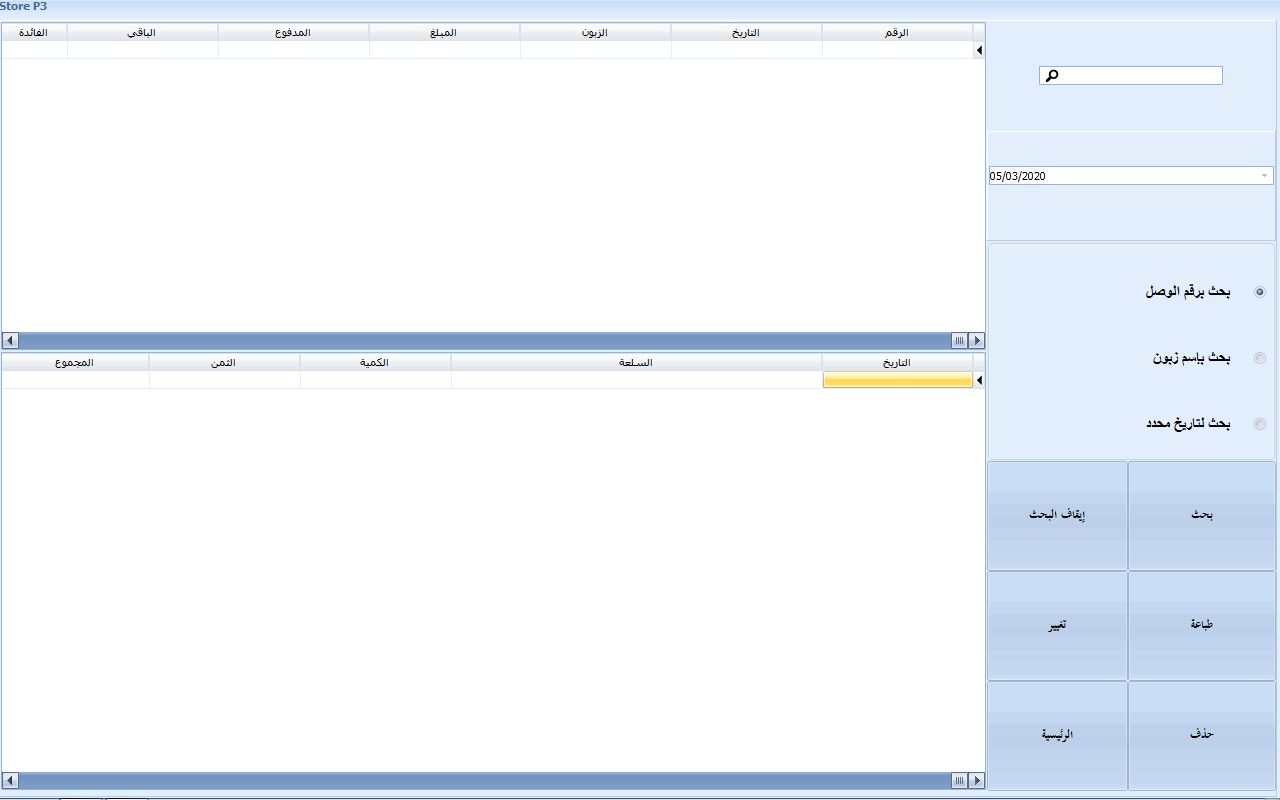Click the top grid's left scroll arrow
Viewport: 1280px width, 800px height.
10,340
